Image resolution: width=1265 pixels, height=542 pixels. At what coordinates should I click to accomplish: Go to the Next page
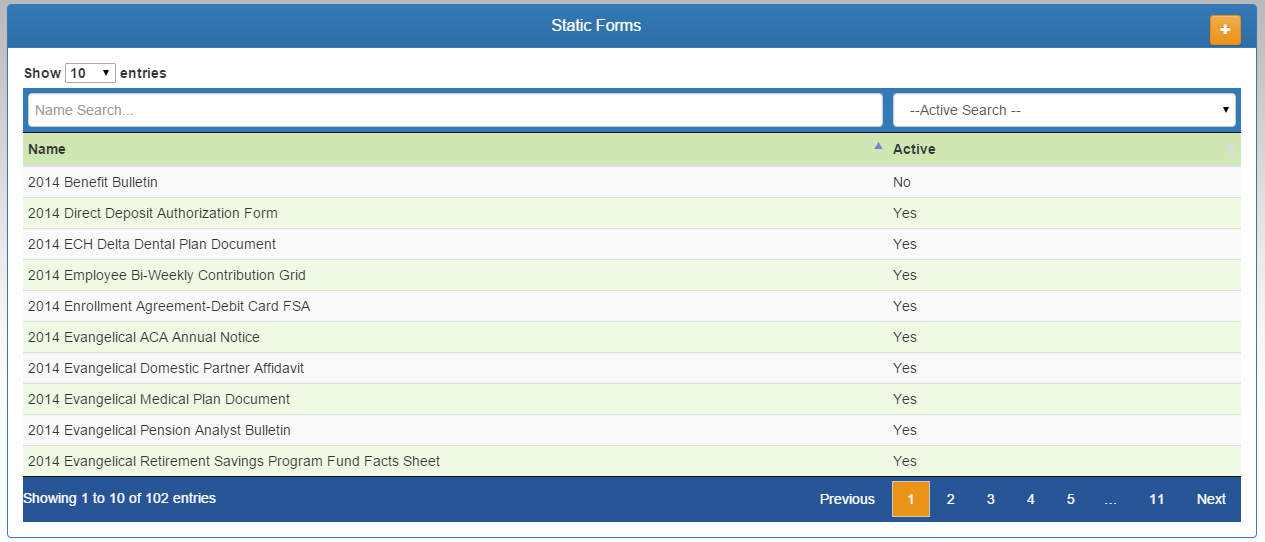tap(1210, 499)
